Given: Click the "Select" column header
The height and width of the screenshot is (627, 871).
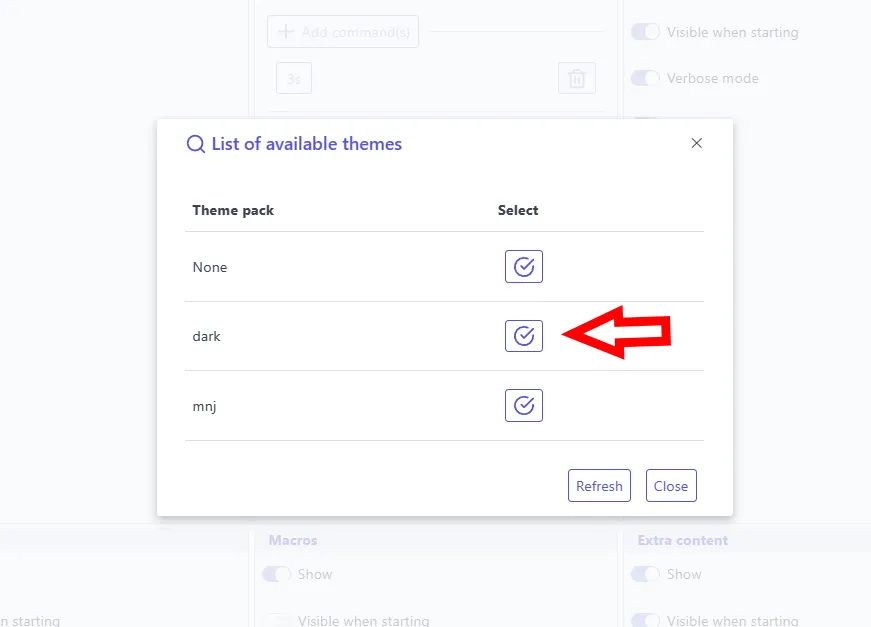Looking at the screenshot, I should [x=518, y=210].
